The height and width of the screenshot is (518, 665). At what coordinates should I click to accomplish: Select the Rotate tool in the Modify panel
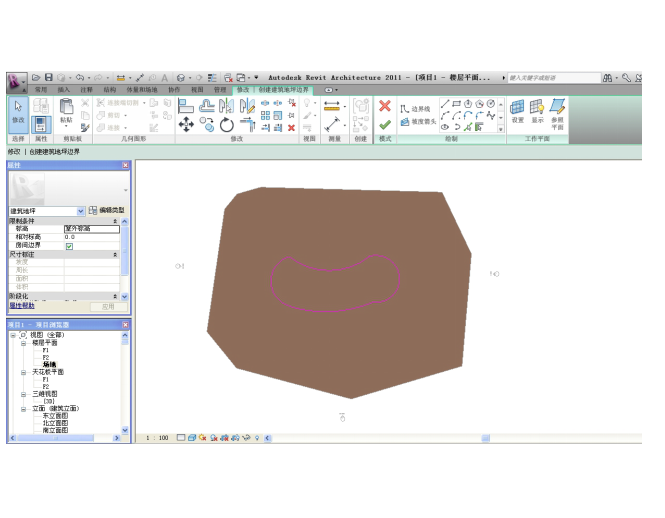[227, 124]
